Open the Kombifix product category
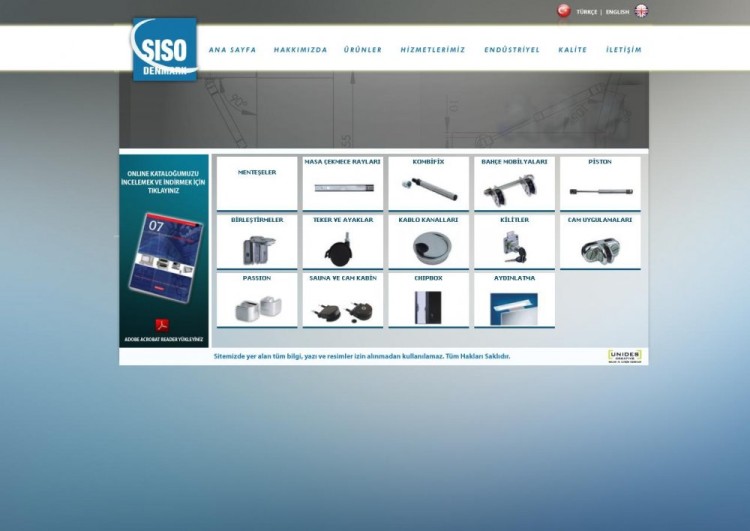 click(428, 183)
